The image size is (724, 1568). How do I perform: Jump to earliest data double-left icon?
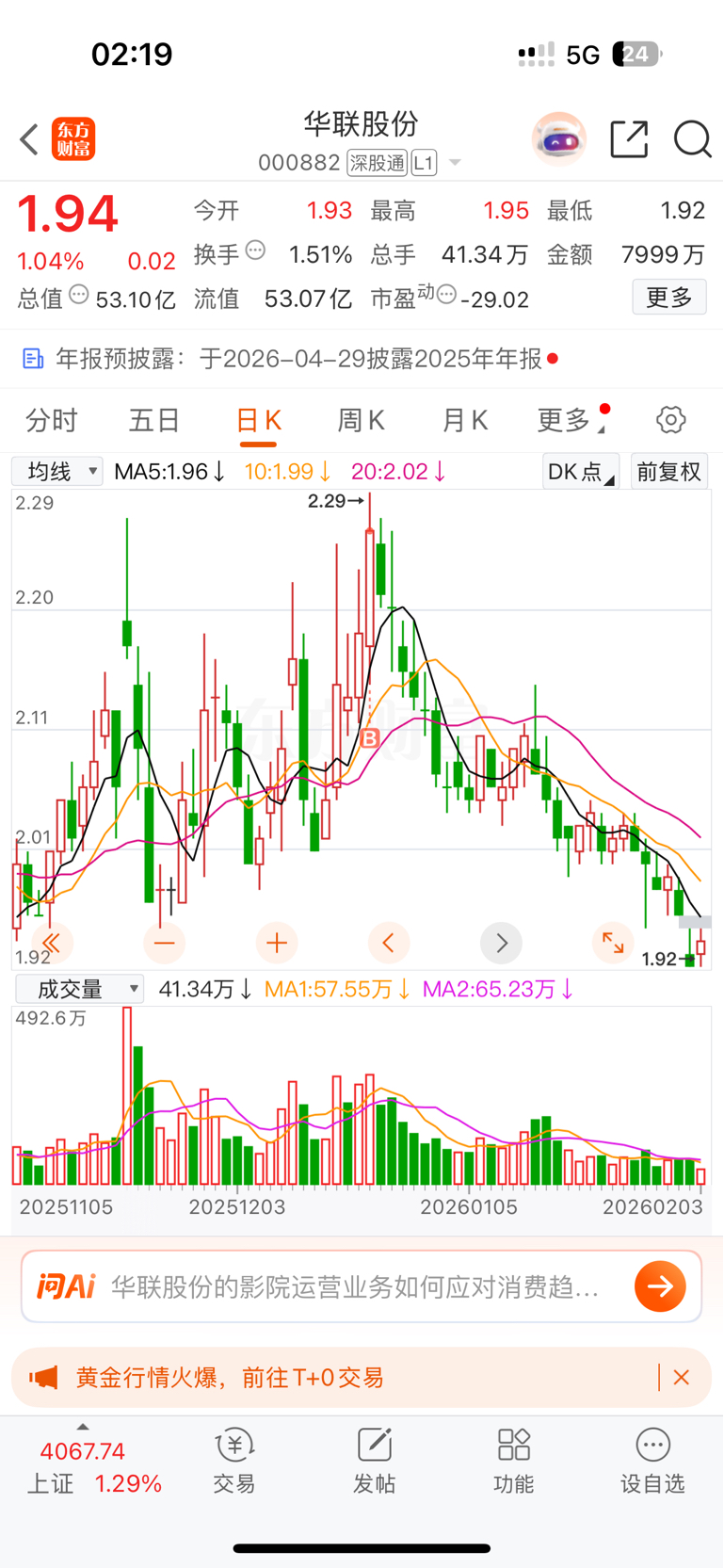point(52,943)
